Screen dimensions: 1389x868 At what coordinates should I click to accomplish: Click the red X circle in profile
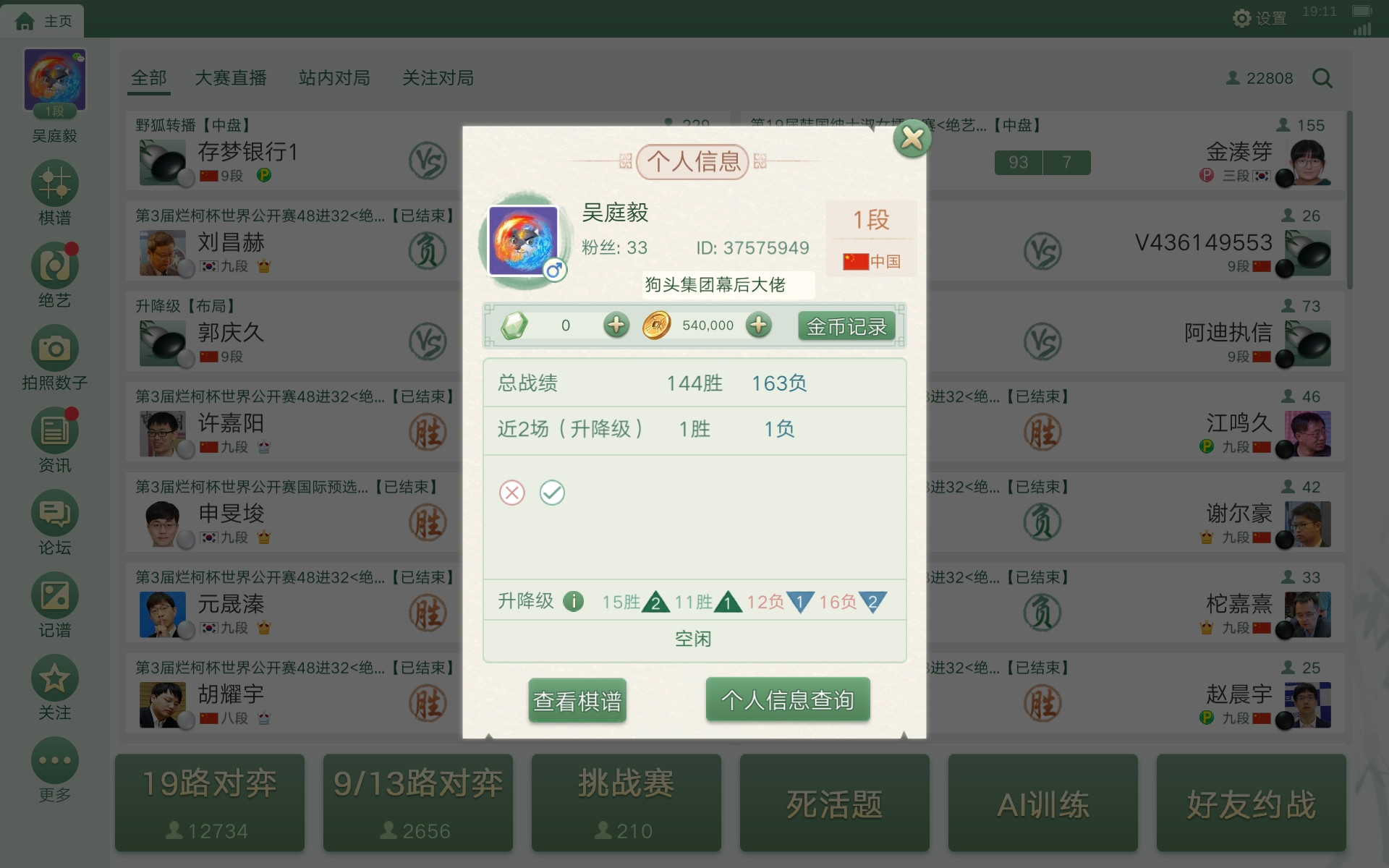512,493
